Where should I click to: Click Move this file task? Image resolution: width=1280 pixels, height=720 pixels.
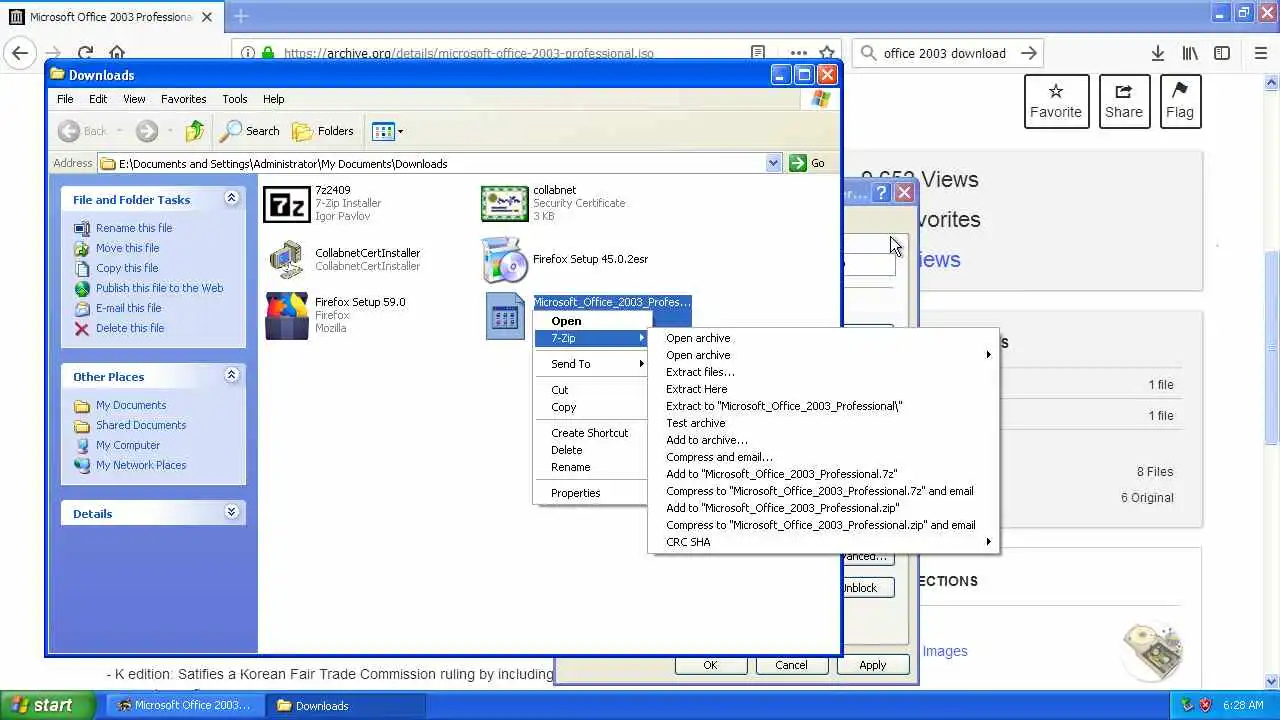click(x=127, y=248)
